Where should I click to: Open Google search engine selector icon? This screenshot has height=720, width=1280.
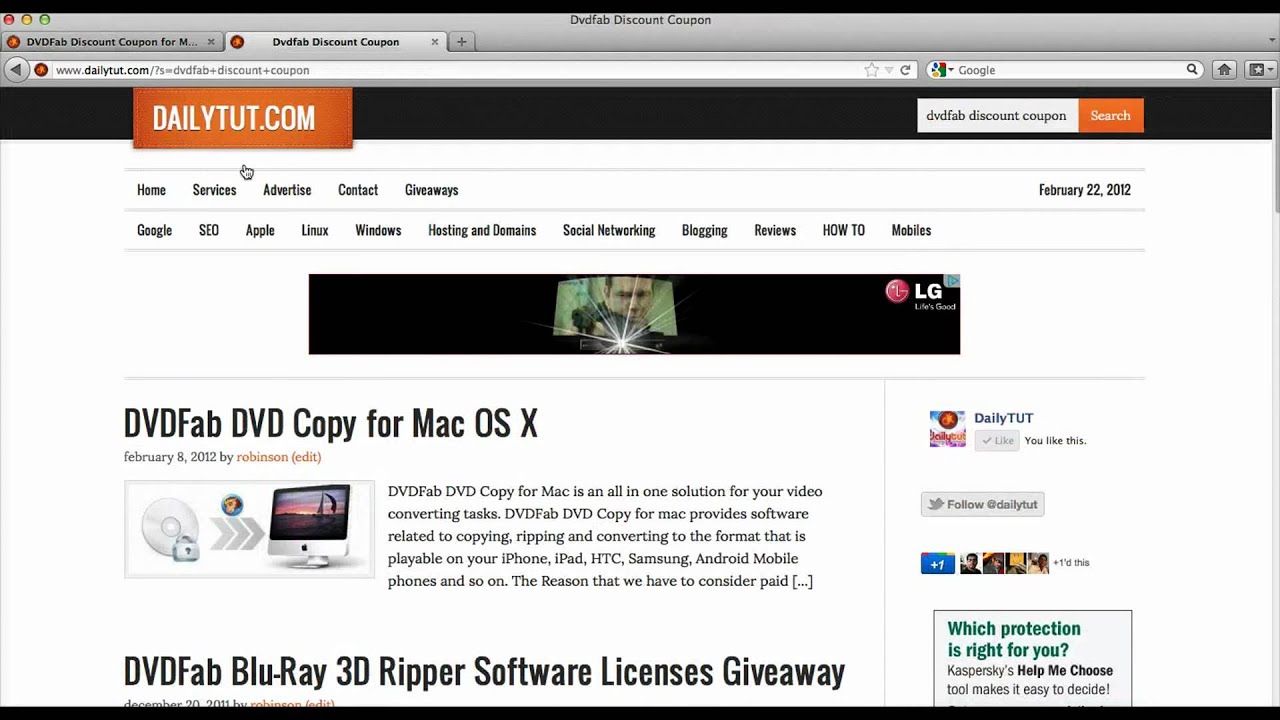coord(941,70)
